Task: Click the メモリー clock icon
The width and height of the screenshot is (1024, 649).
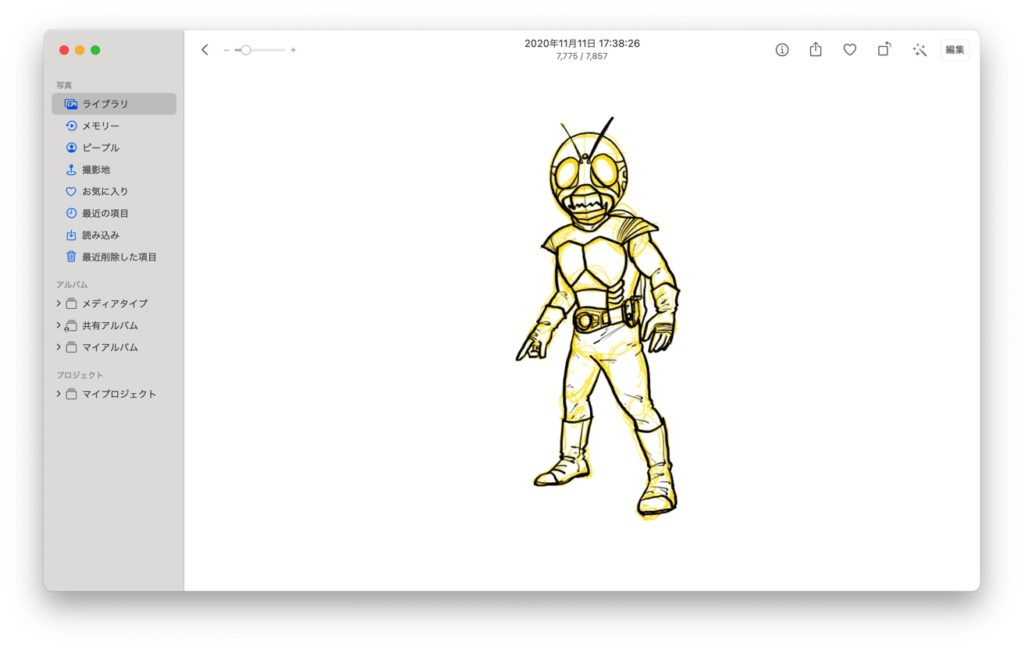Action: coord(71,125)
